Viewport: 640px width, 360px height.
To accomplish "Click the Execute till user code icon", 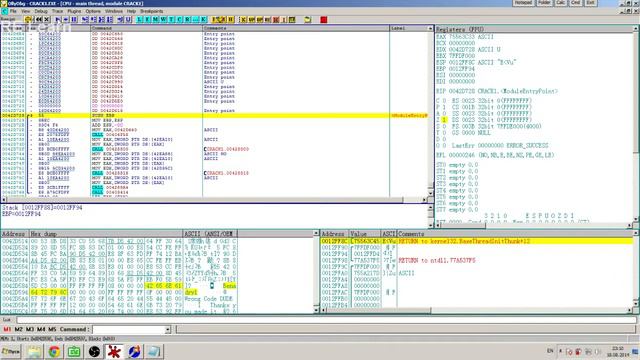I will pos(128,19).
